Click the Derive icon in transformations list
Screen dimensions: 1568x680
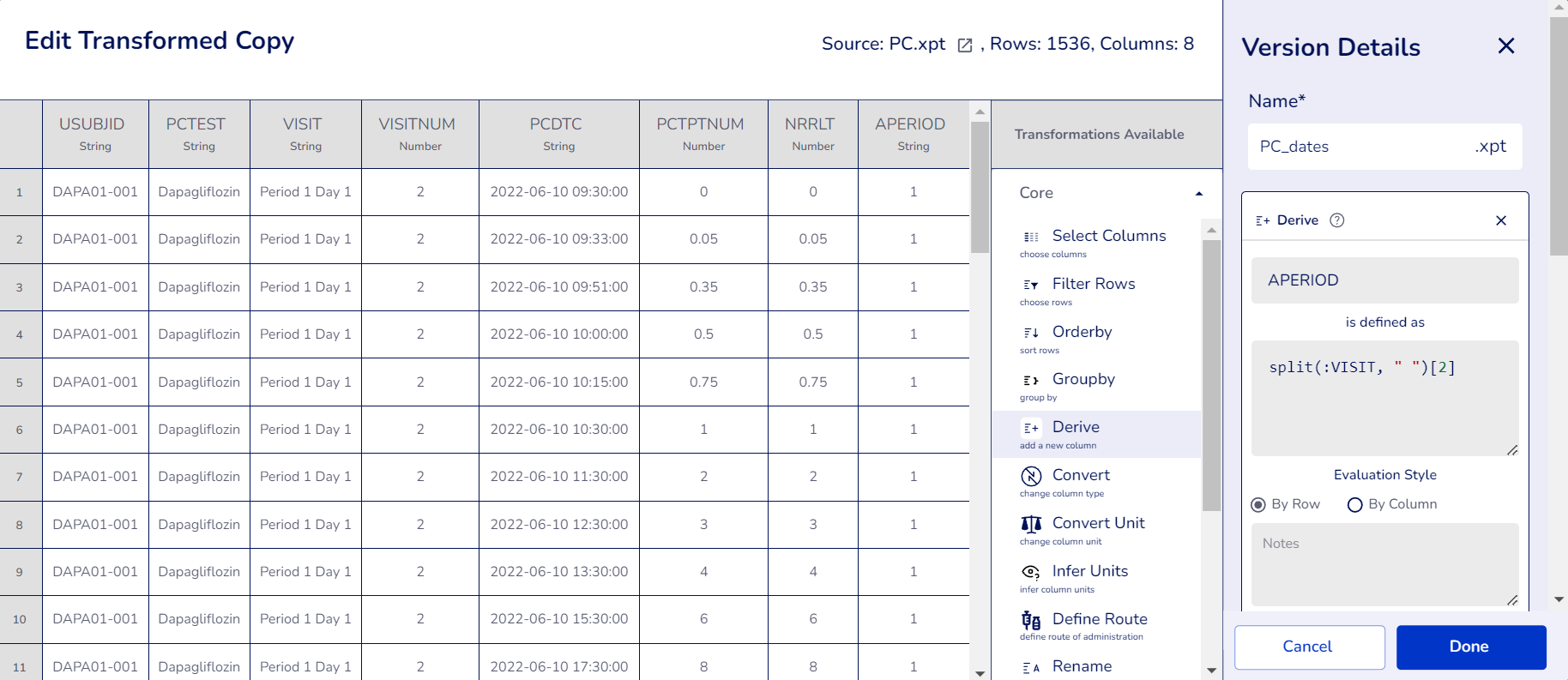[1031, 428]
